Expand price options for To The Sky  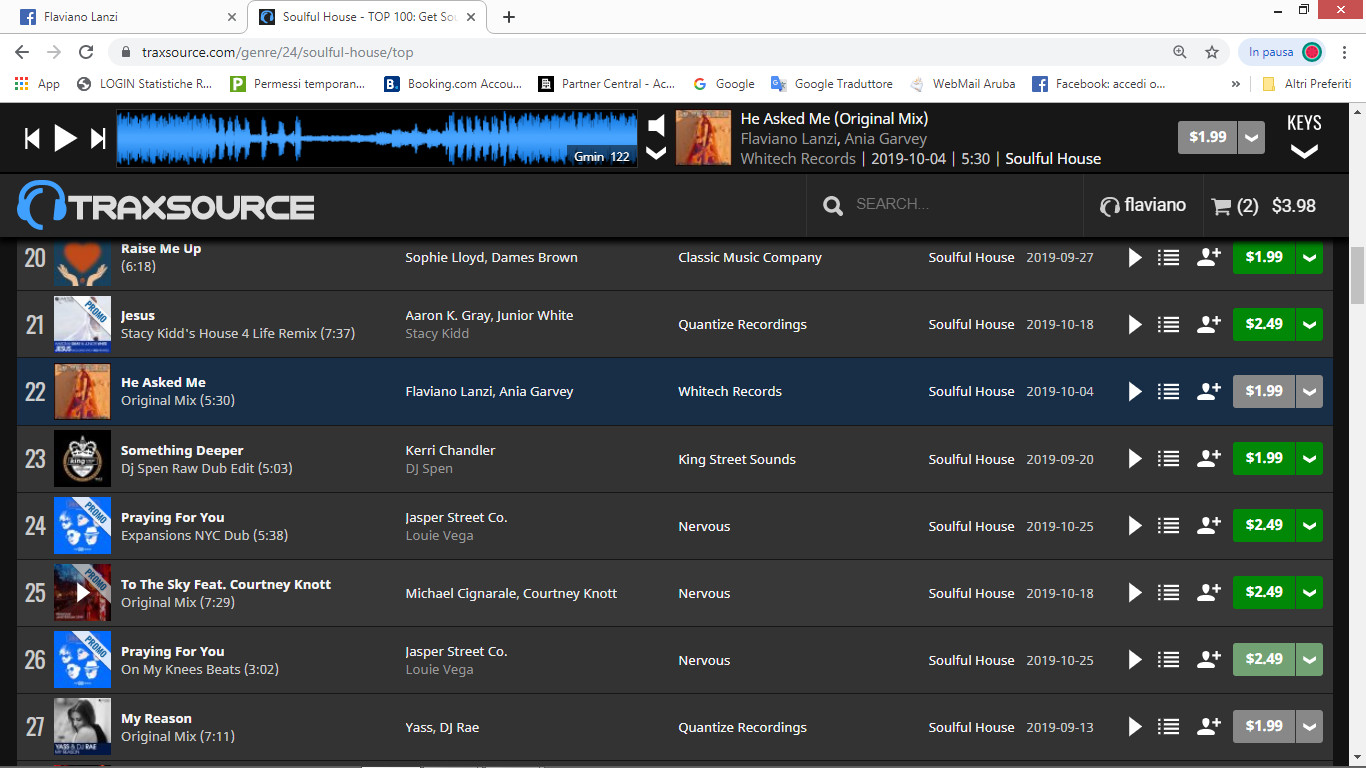tap(1309, 592)
